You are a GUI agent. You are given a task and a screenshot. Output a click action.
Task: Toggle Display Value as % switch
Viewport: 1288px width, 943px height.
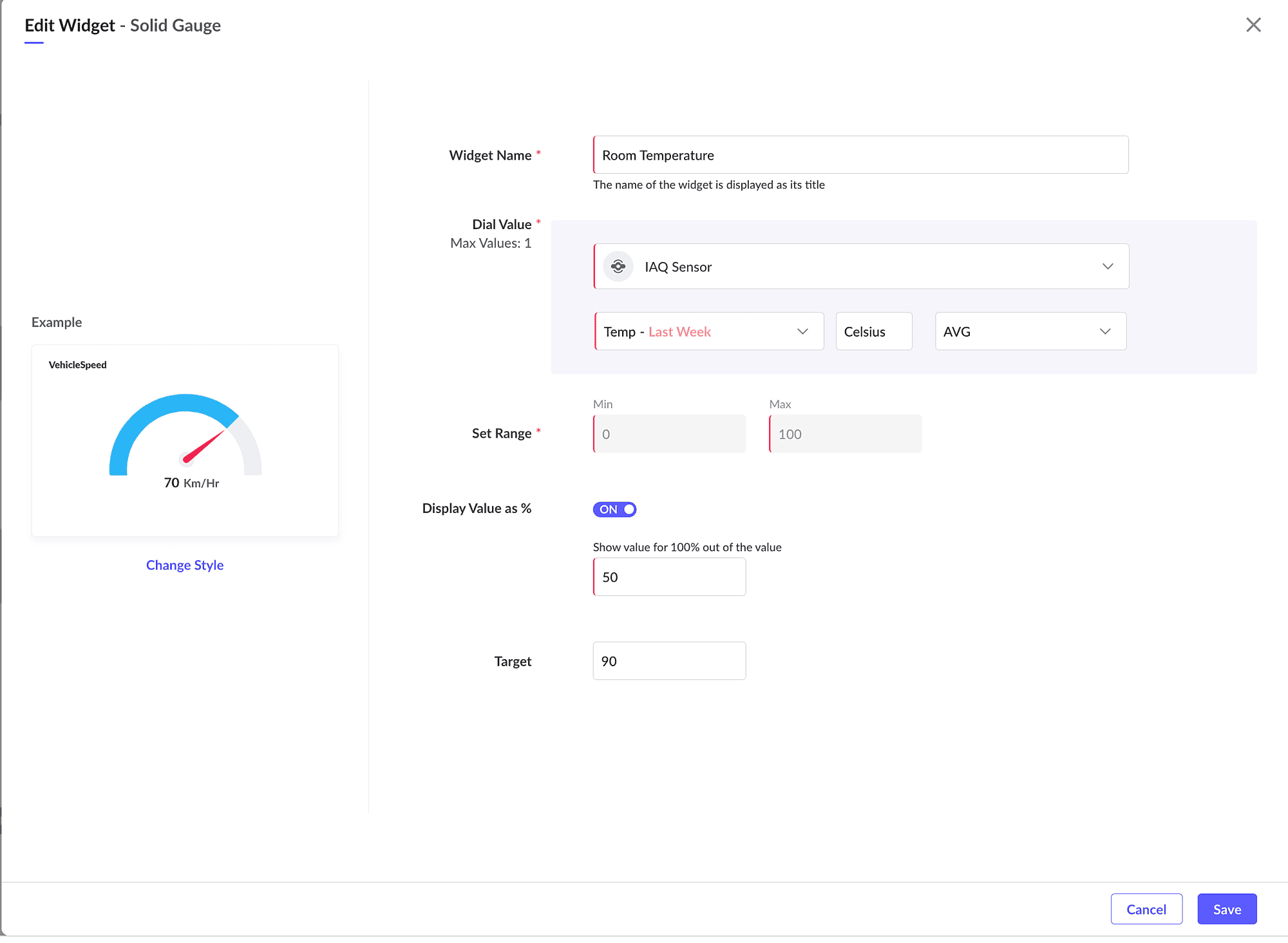point(614,509)
